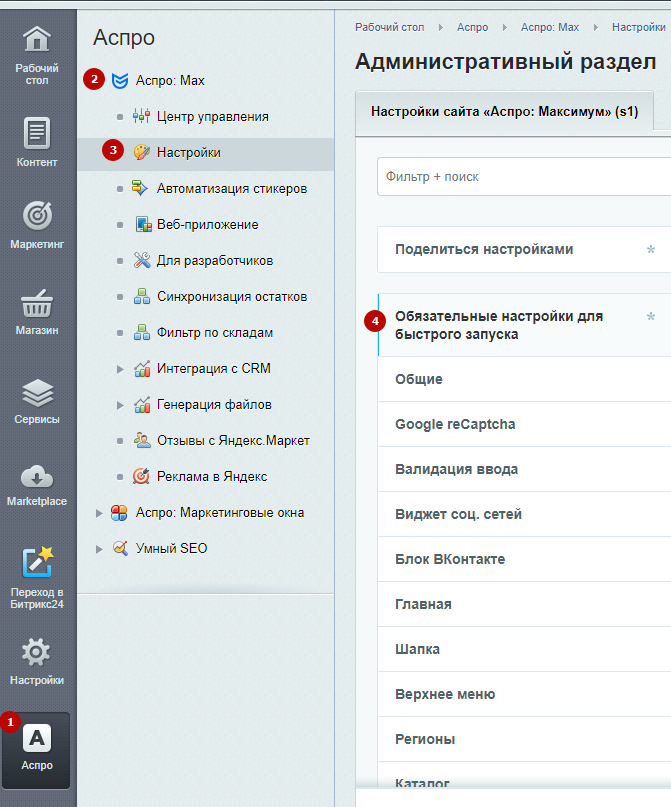The image size is (671, 807).
Task: Click the Умный SEO icon
Action: [120, 549]
